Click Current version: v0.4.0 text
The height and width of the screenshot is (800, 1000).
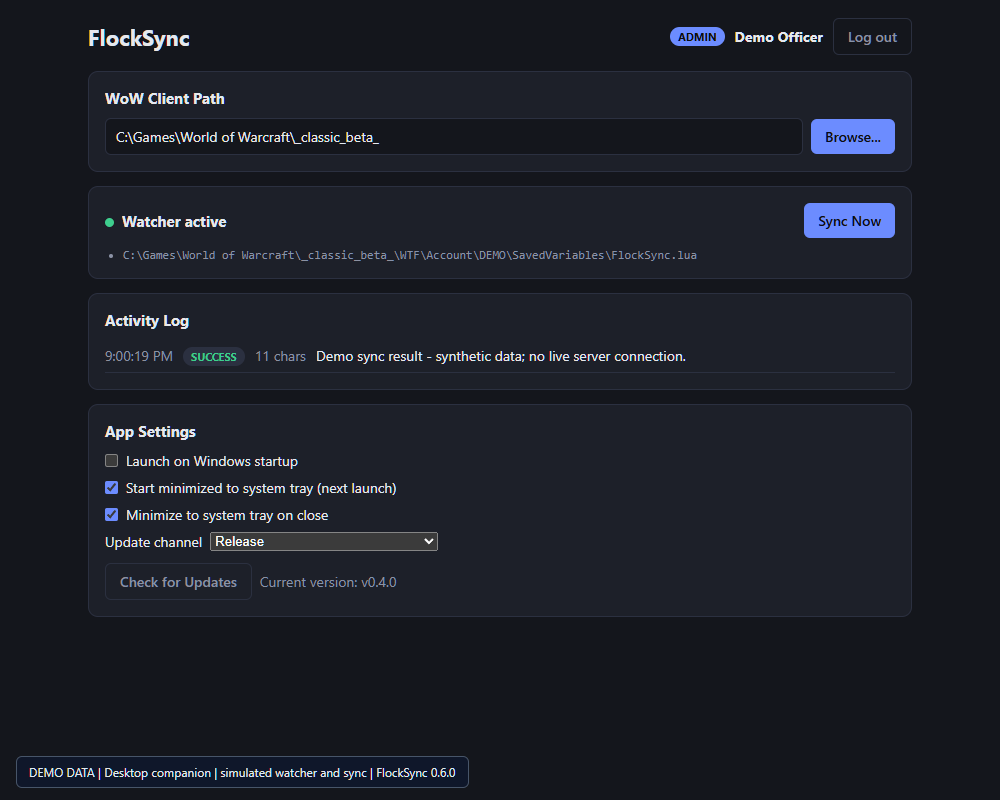point(328,582)
